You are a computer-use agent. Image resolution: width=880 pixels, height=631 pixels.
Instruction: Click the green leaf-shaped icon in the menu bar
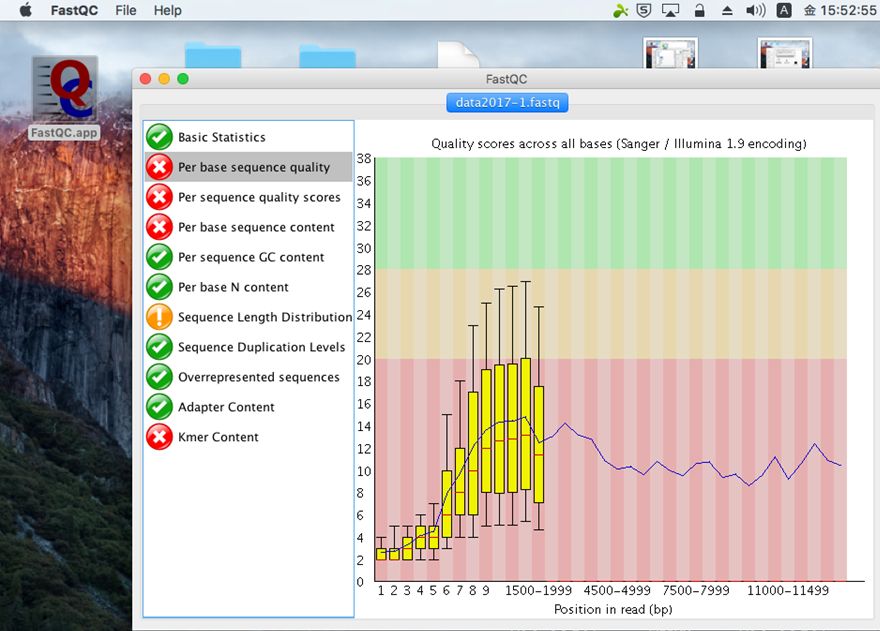pyautogui.click(x=620, y=10)
